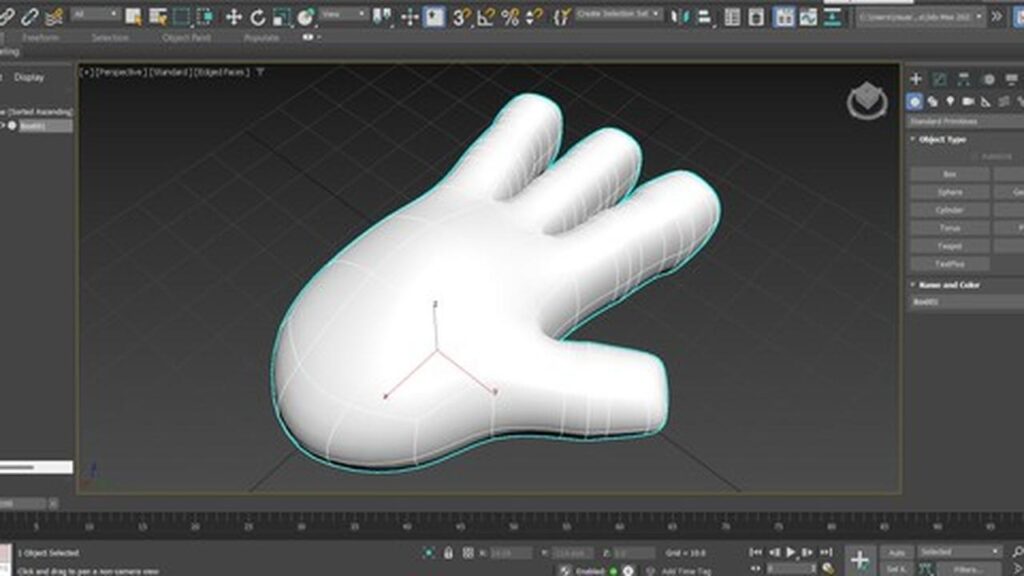Open the Object Paint ribbon tab
Viewport: 1024px width, 576px height.
click(187, 38)
